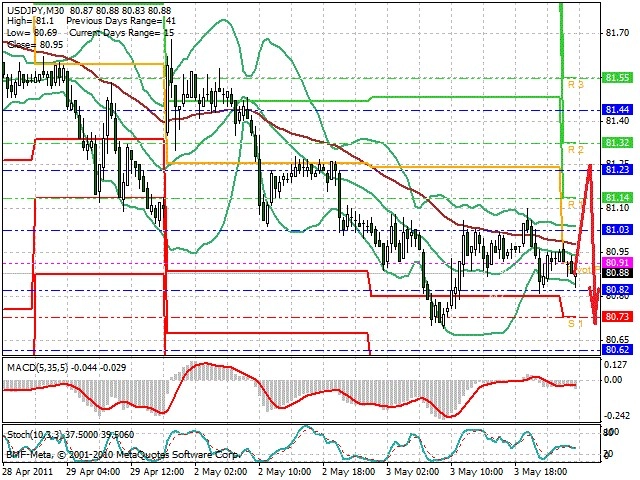Click the blue 81.44 price label

[618, 110]
